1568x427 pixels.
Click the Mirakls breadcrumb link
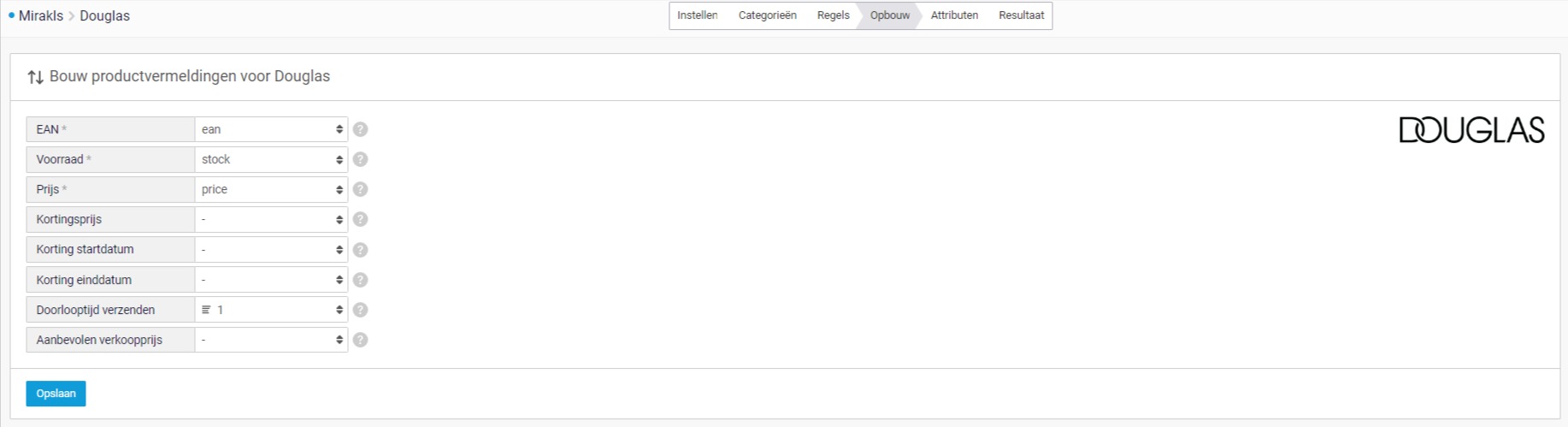tap(41, 15)
